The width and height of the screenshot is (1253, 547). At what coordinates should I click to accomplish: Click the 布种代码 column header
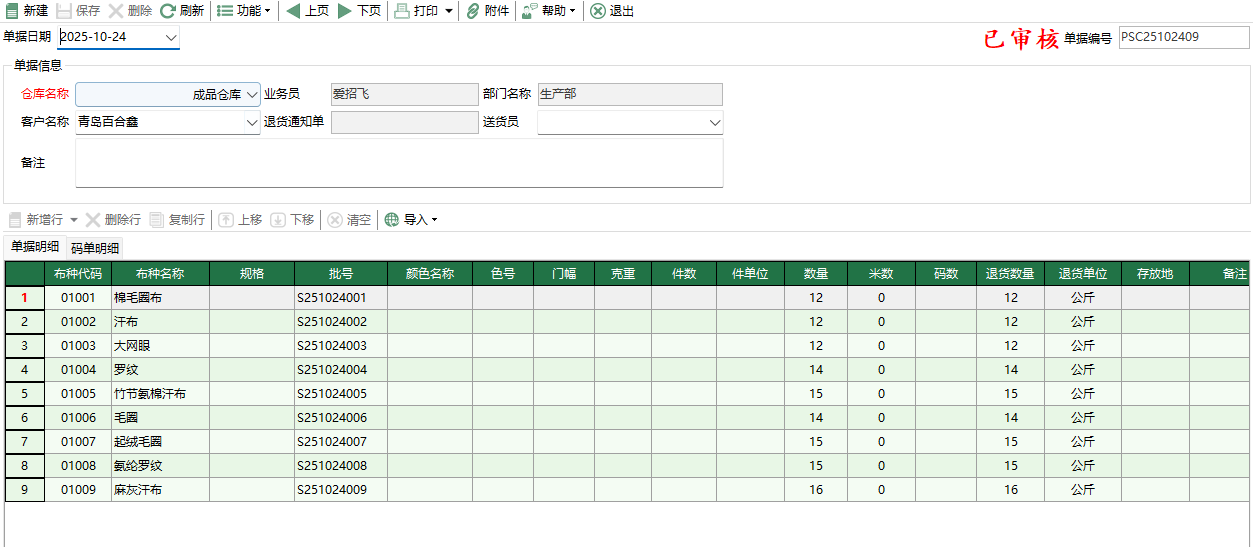click(78, 273)
